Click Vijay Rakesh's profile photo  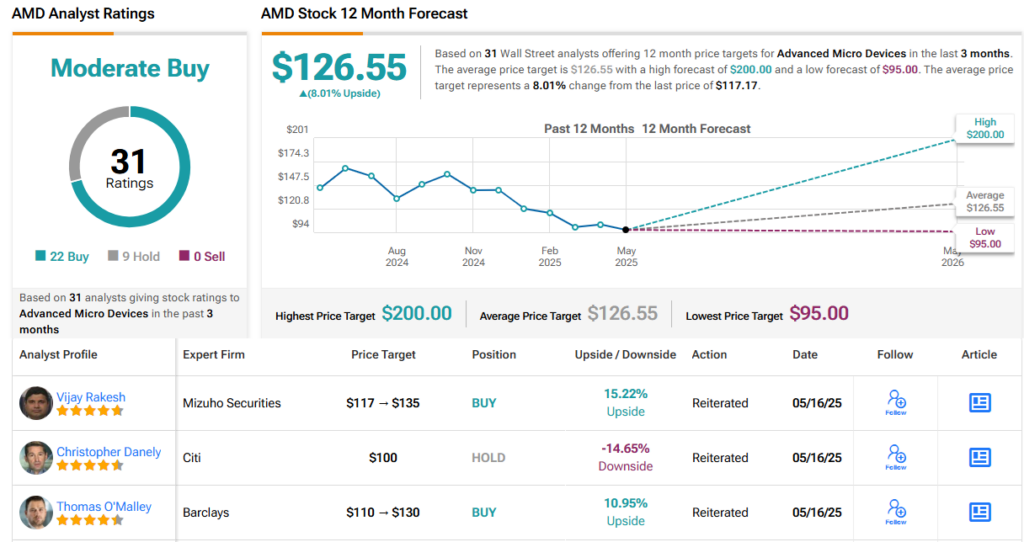point(36,403)
